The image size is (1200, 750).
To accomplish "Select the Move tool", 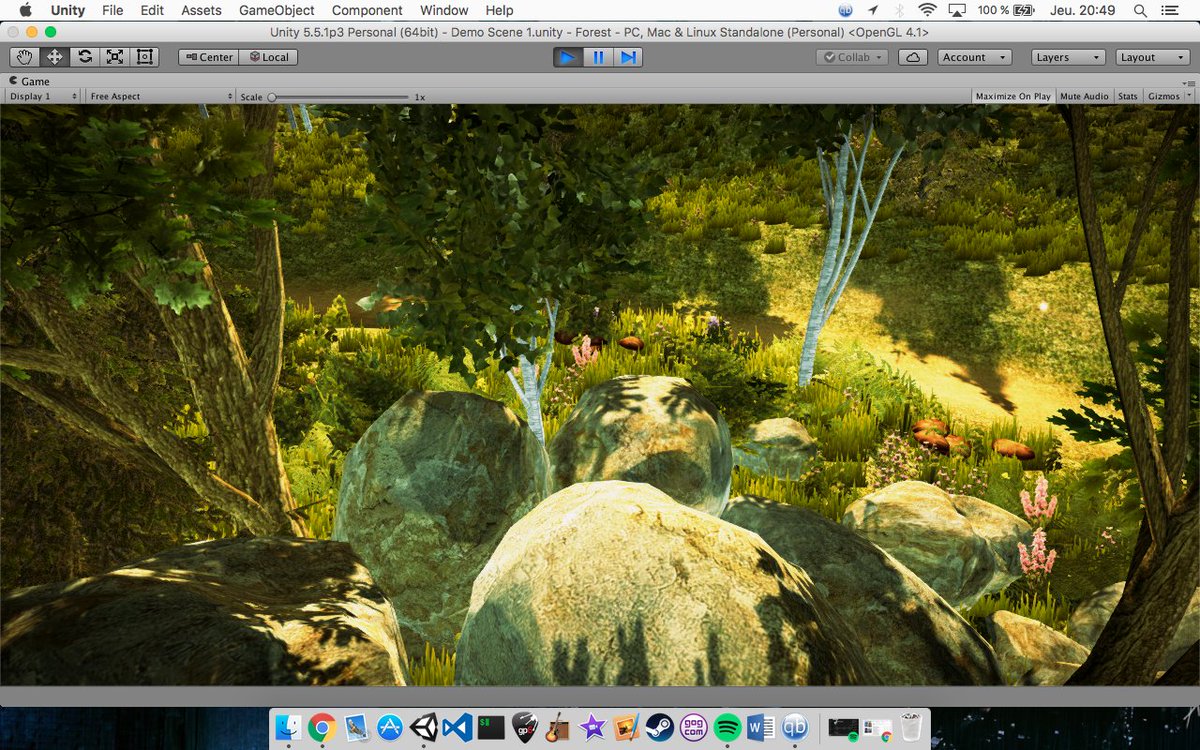I will tap(55, 57).
